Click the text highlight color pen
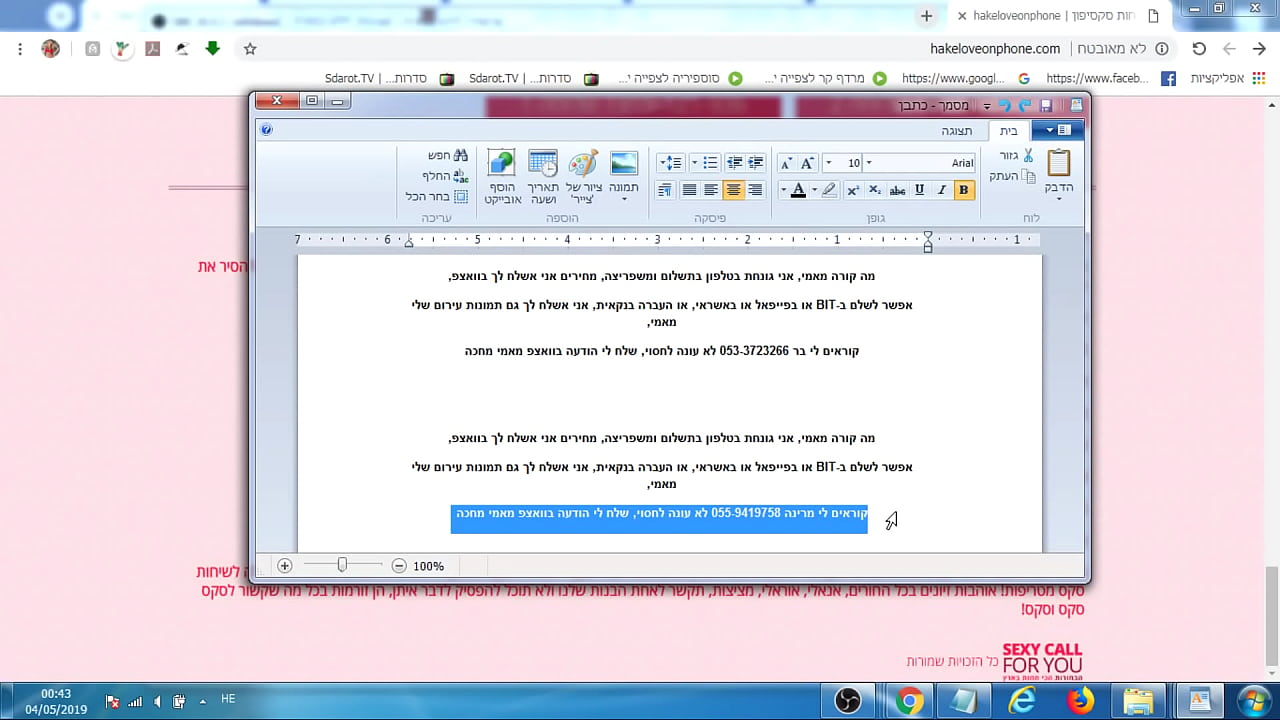The height and width of the screenshot is (720, 1280). (829, 190)
